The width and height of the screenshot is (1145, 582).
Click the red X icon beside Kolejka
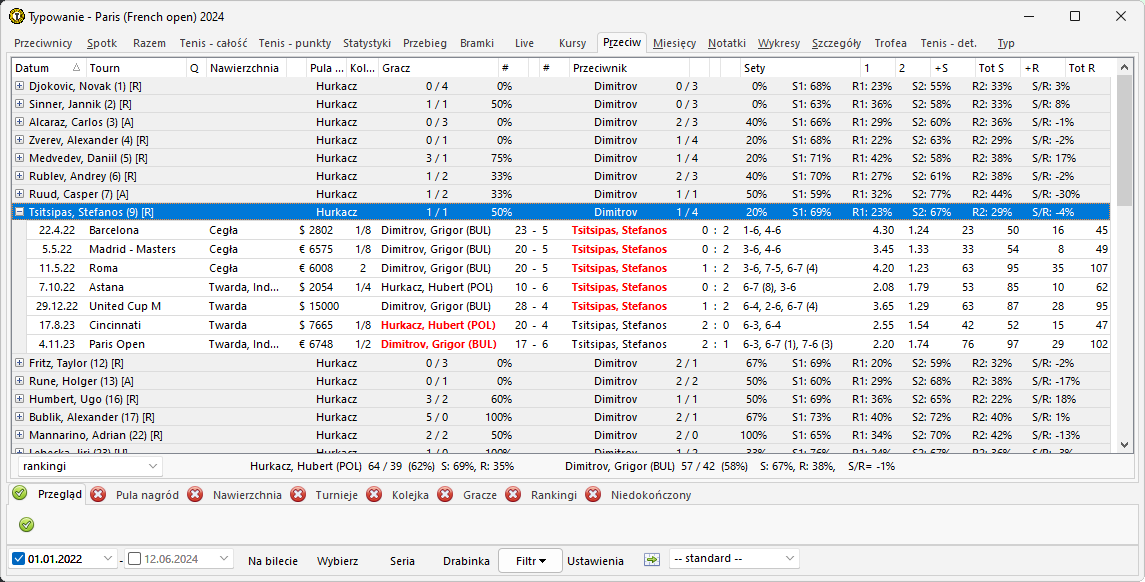374,494
